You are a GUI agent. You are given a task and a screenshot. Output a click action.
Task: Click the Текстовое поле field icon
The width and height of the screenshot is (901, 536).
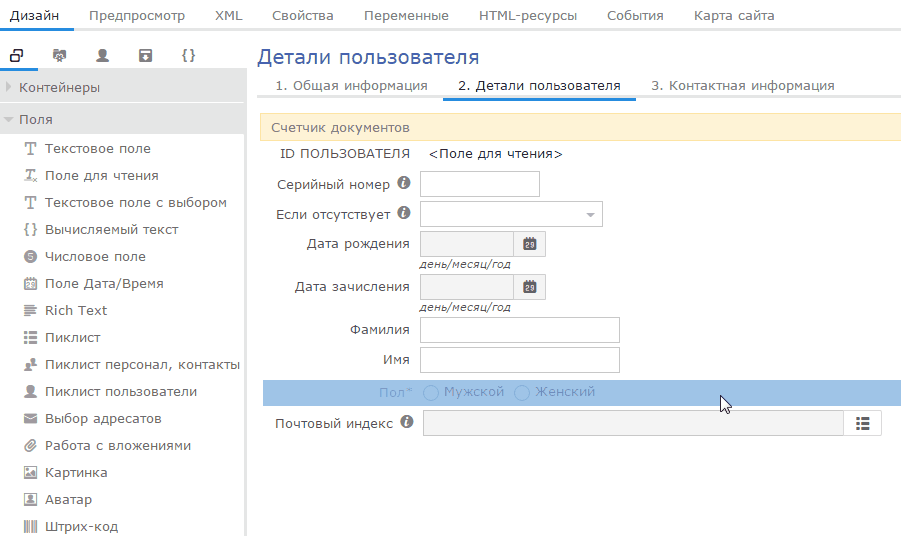pos(30,149)
